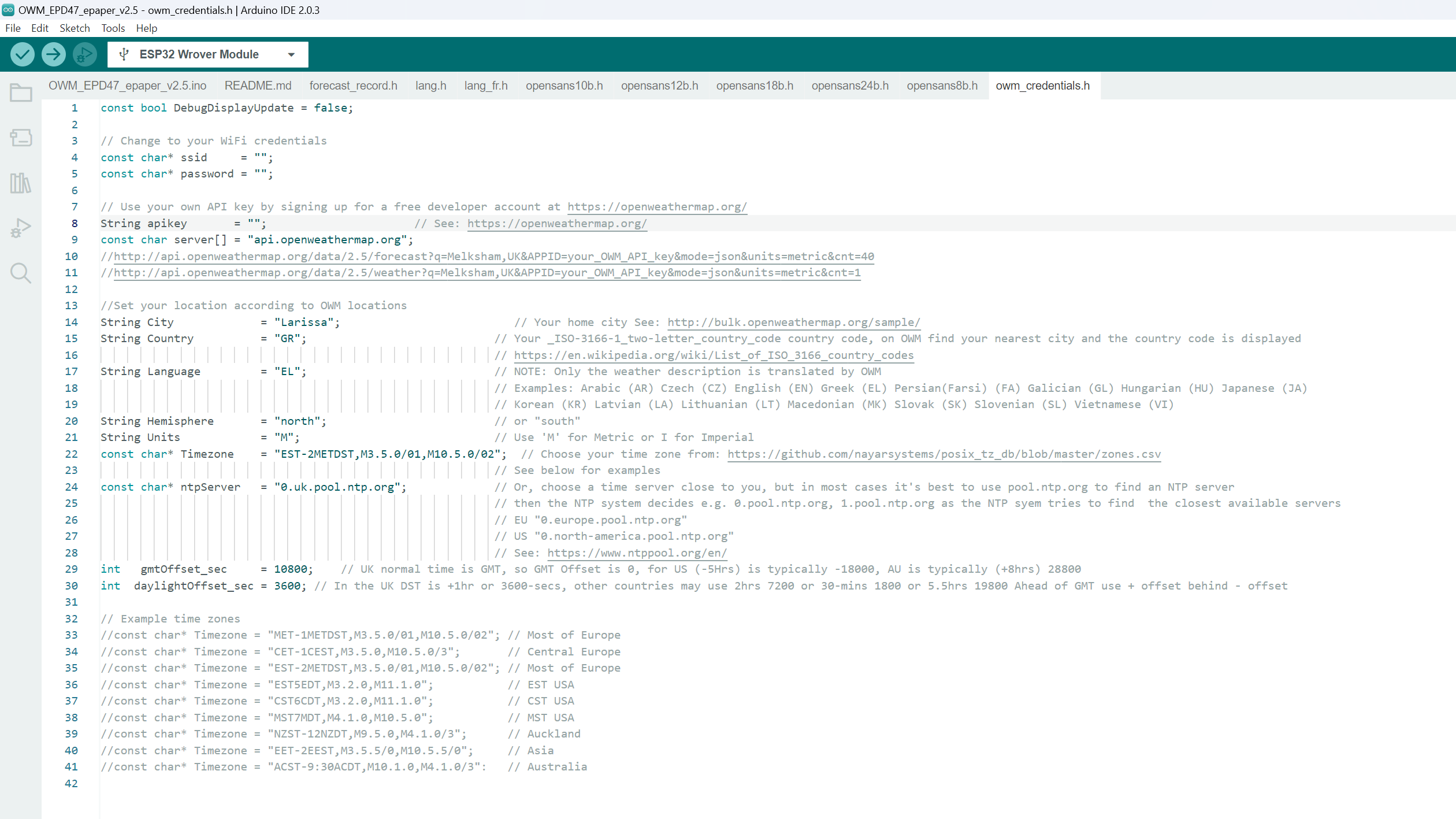Switch to opensans24b.h tab
Image resolution: width=1456 pixels, height=819 pixels.
point(850,86)
